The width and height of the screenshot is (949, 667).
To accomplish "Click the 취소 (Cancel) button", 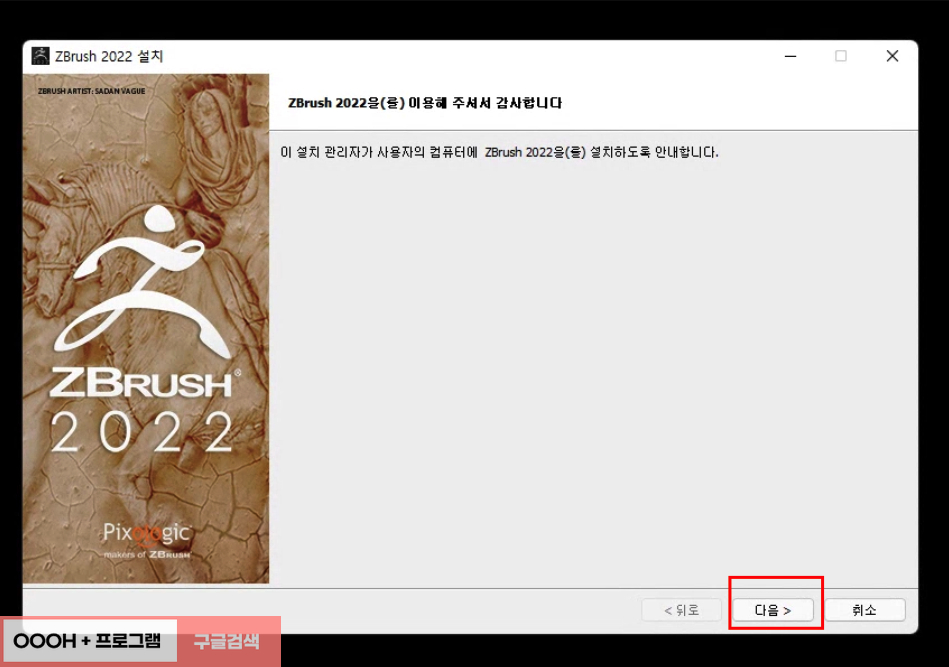I will pos(864,610).
